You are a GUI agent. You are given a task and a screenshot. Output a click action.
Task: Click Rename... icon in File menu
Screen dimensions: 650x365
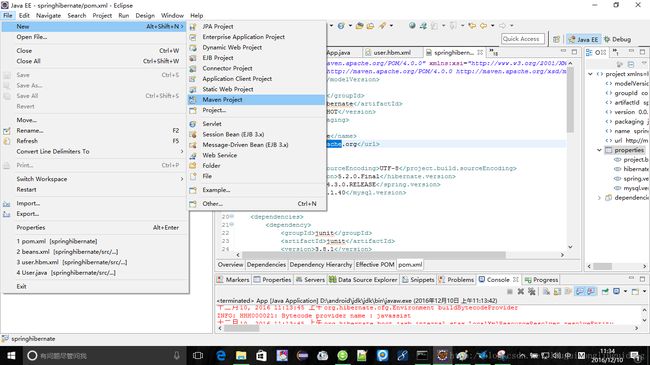click(x=7, y=131)
